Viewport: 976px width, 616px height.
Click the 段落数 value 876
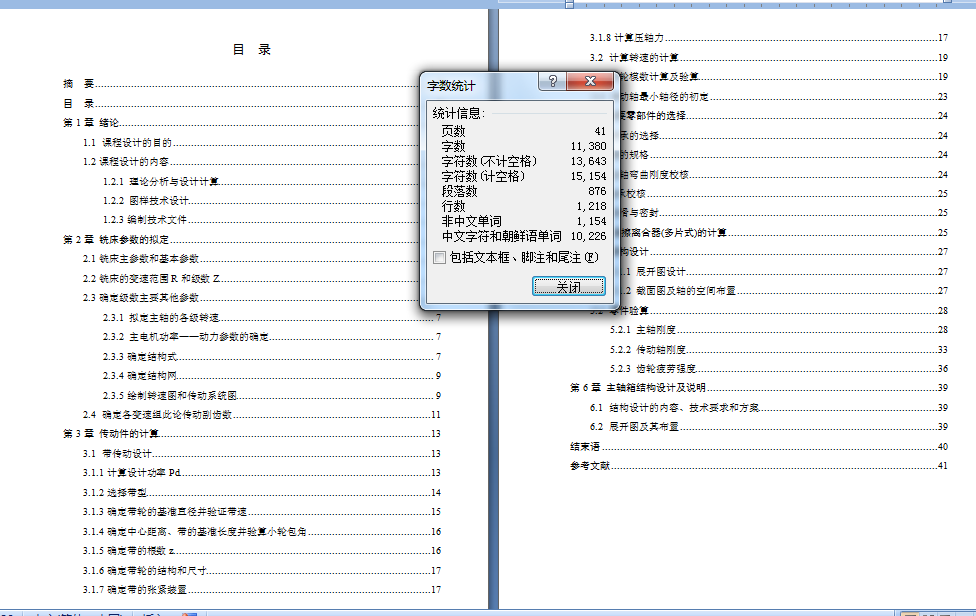[x=597, y=191]
